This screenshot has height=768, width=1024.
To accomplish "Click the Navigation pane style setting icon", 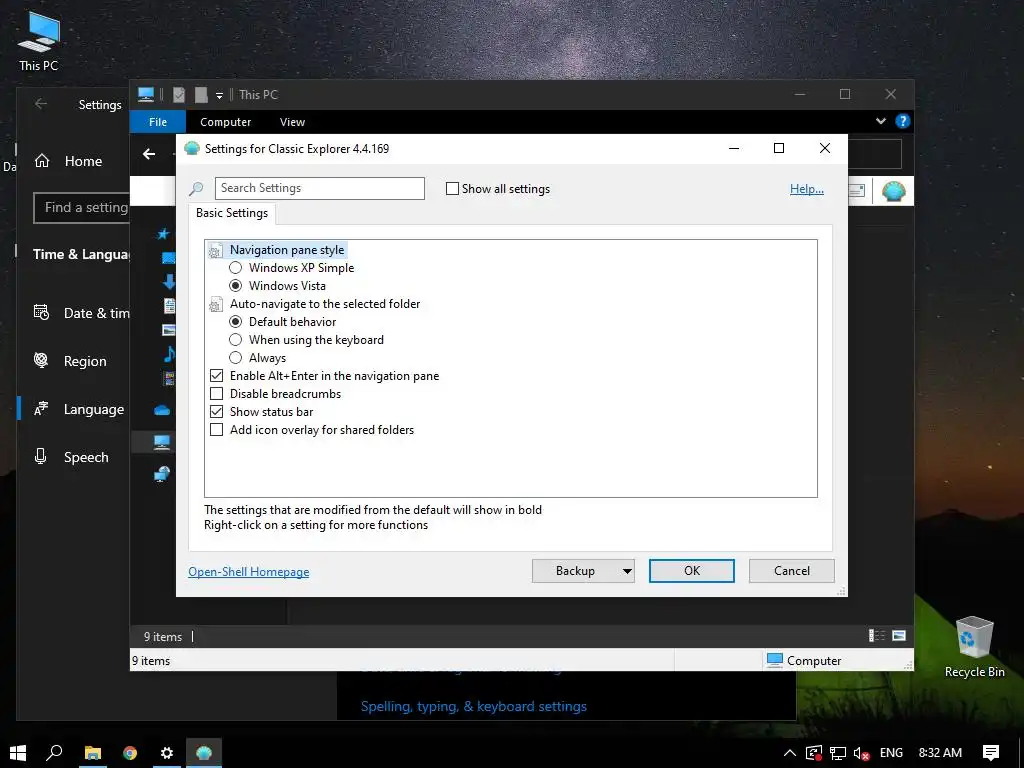I will click(x=216, y=250).
